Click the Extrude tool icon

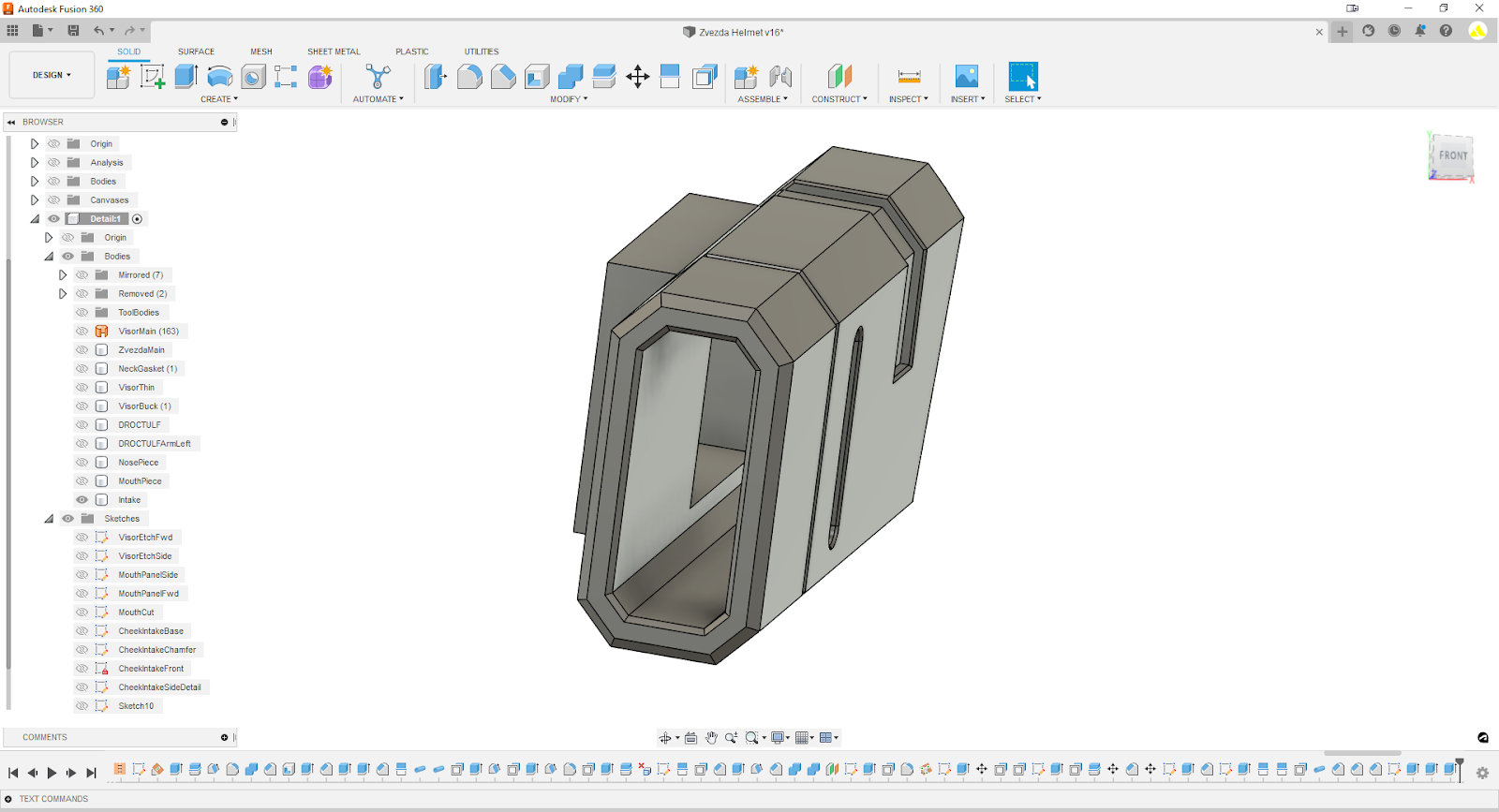tap(186, 77)
